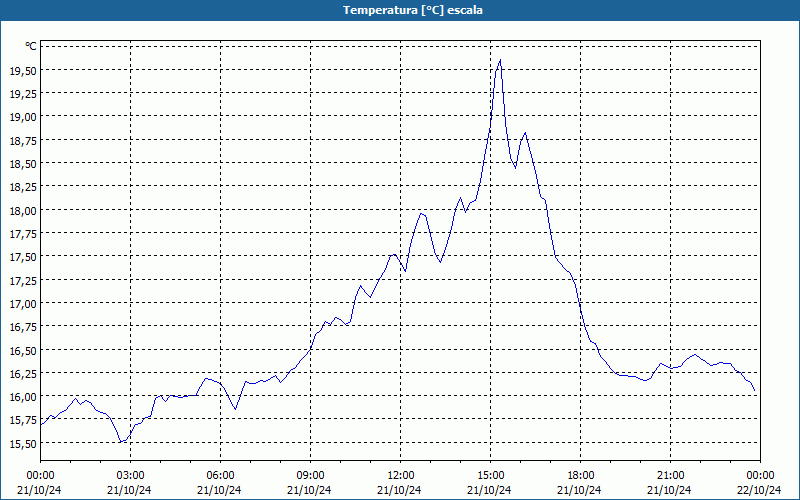
Task: Click the highest peak of the temperature curve
Action: click(x=500, y=60)
